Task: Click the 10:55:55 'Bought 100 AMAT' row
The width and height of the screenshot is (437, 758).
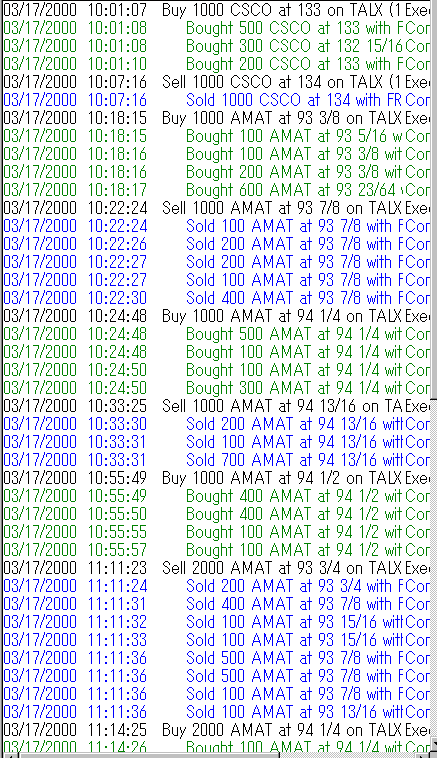Action: (216, 532)
